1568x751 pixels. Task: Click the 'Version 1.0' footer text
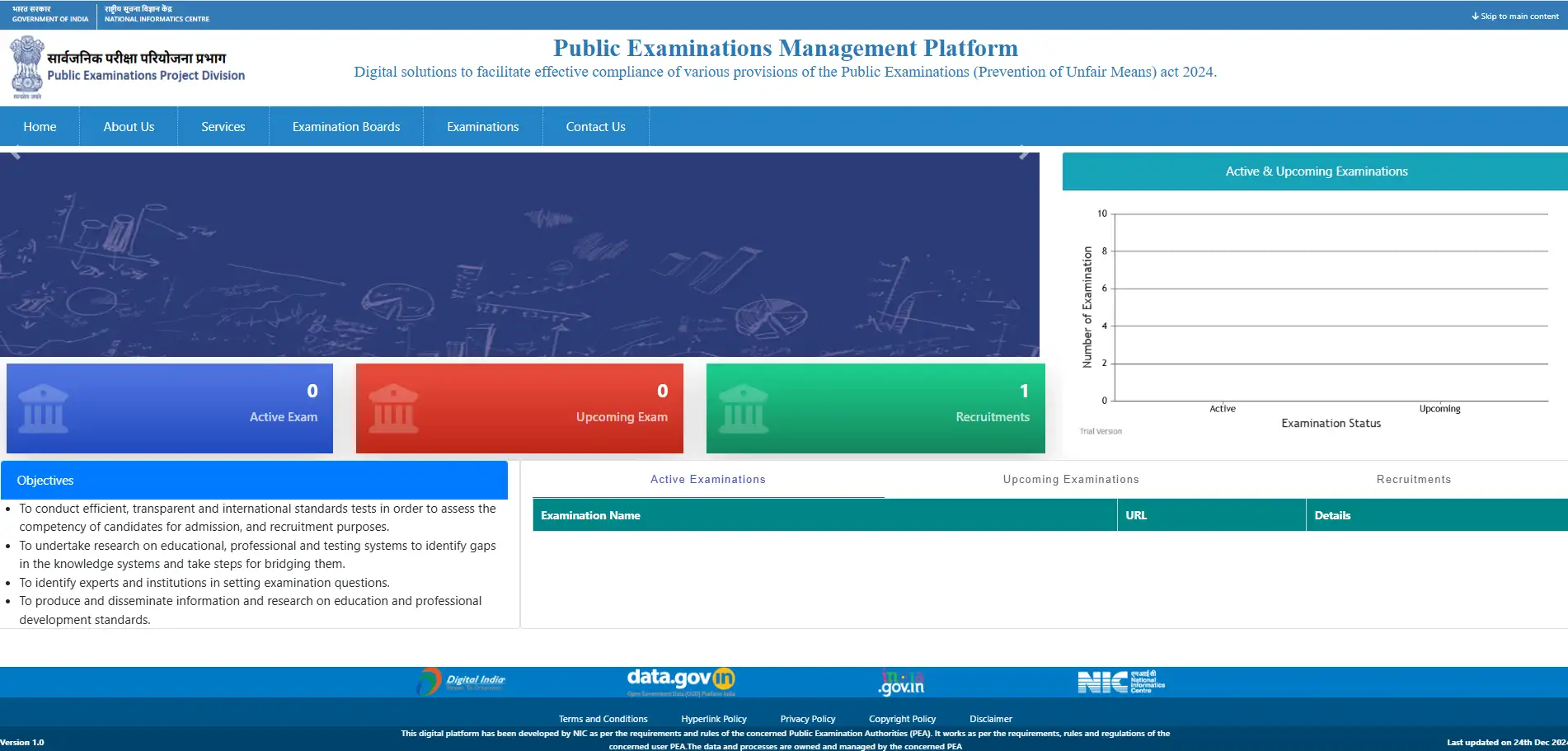click(22, 743)
